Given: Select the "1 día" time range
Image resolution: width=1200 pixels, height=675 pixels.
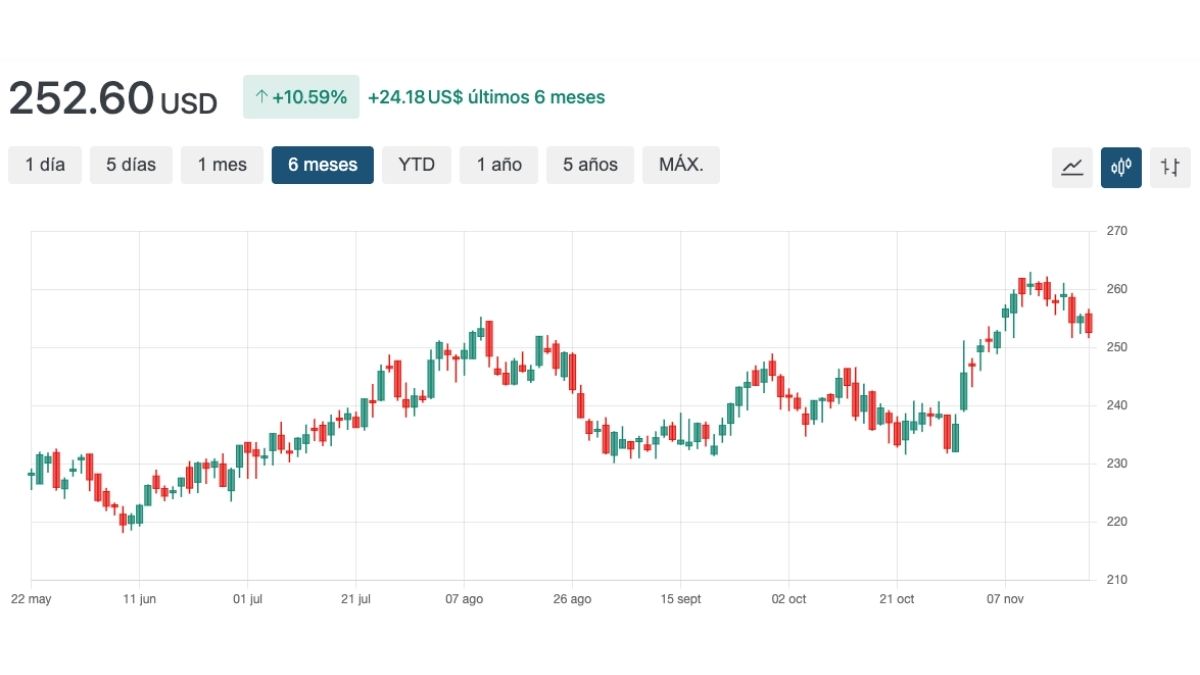Looking at the screenshot, I should pyautogui.click(x=44, y=165).
